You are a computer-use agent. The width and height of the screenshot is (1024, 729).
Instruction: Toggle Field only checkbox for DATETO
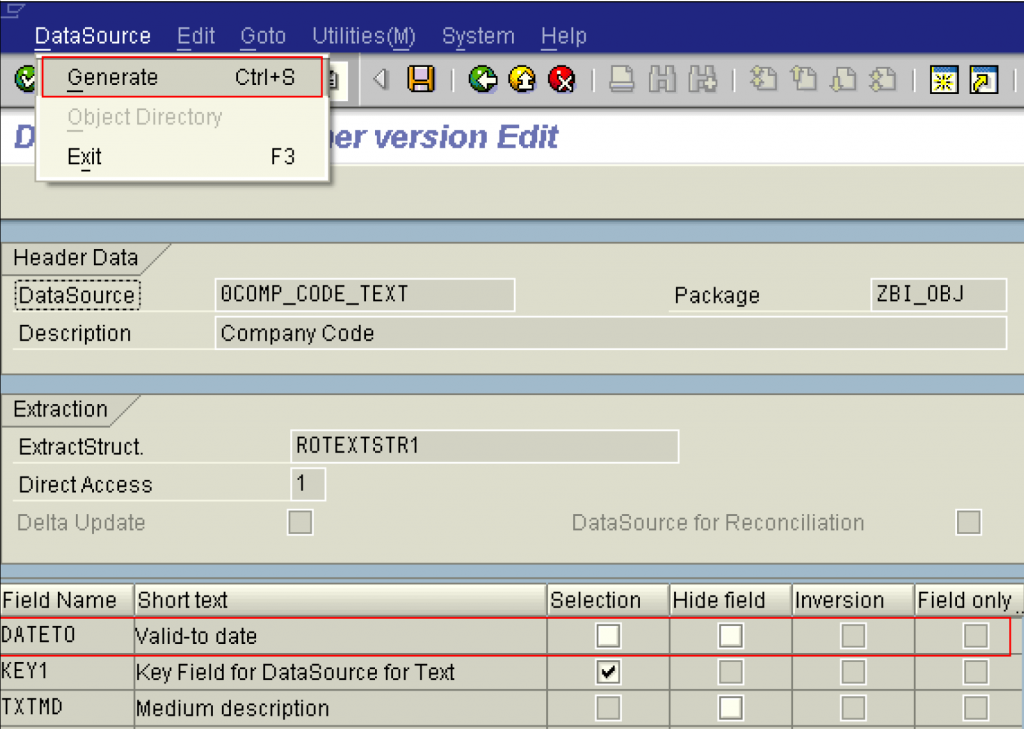click(976, 636)
